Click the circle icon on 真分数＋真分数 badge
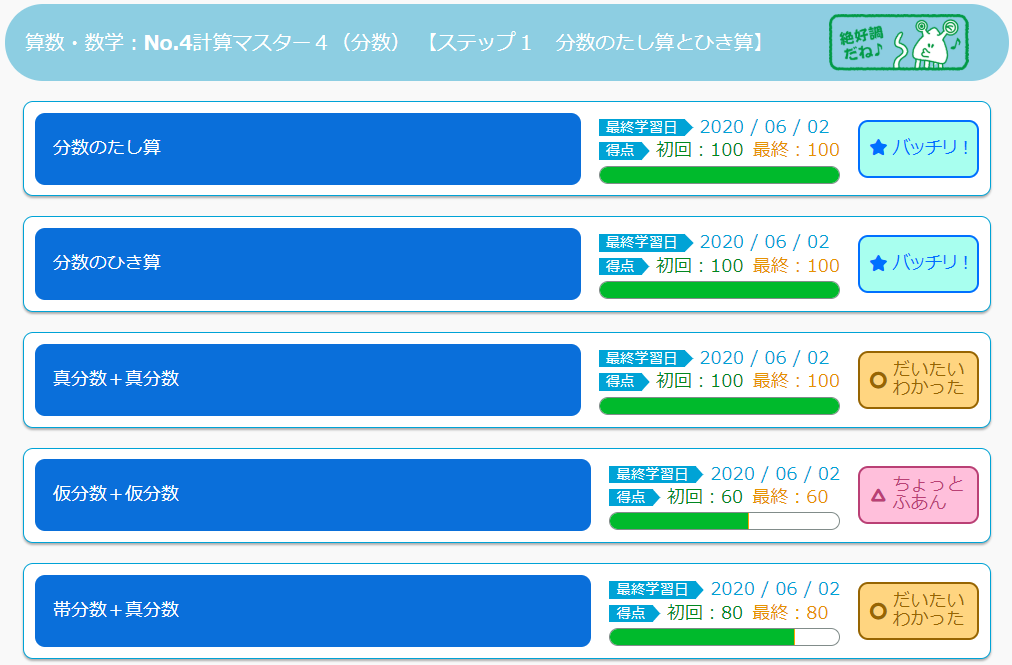This screenshot has height=665, width=1012. point(878,380)
